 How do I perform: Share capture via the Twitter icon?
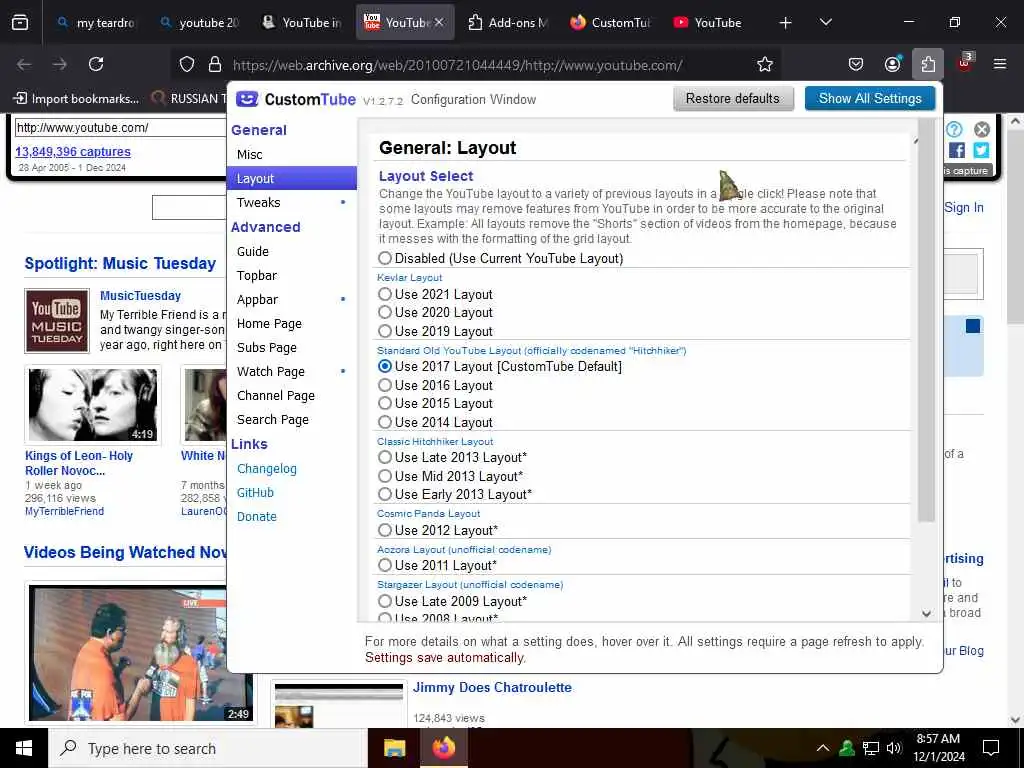[981, 150]
